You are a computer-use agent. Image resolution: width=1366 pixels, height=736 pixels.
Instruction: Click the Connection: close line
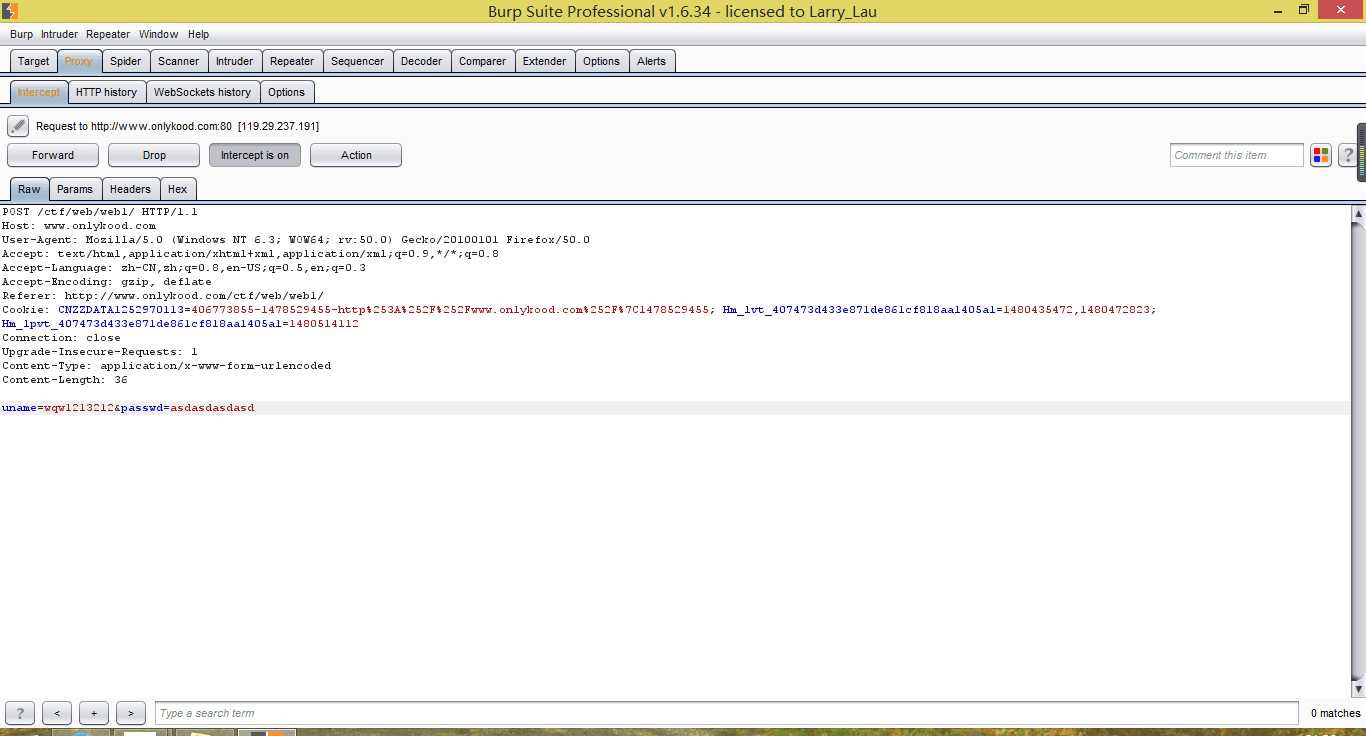click(61, 338)
